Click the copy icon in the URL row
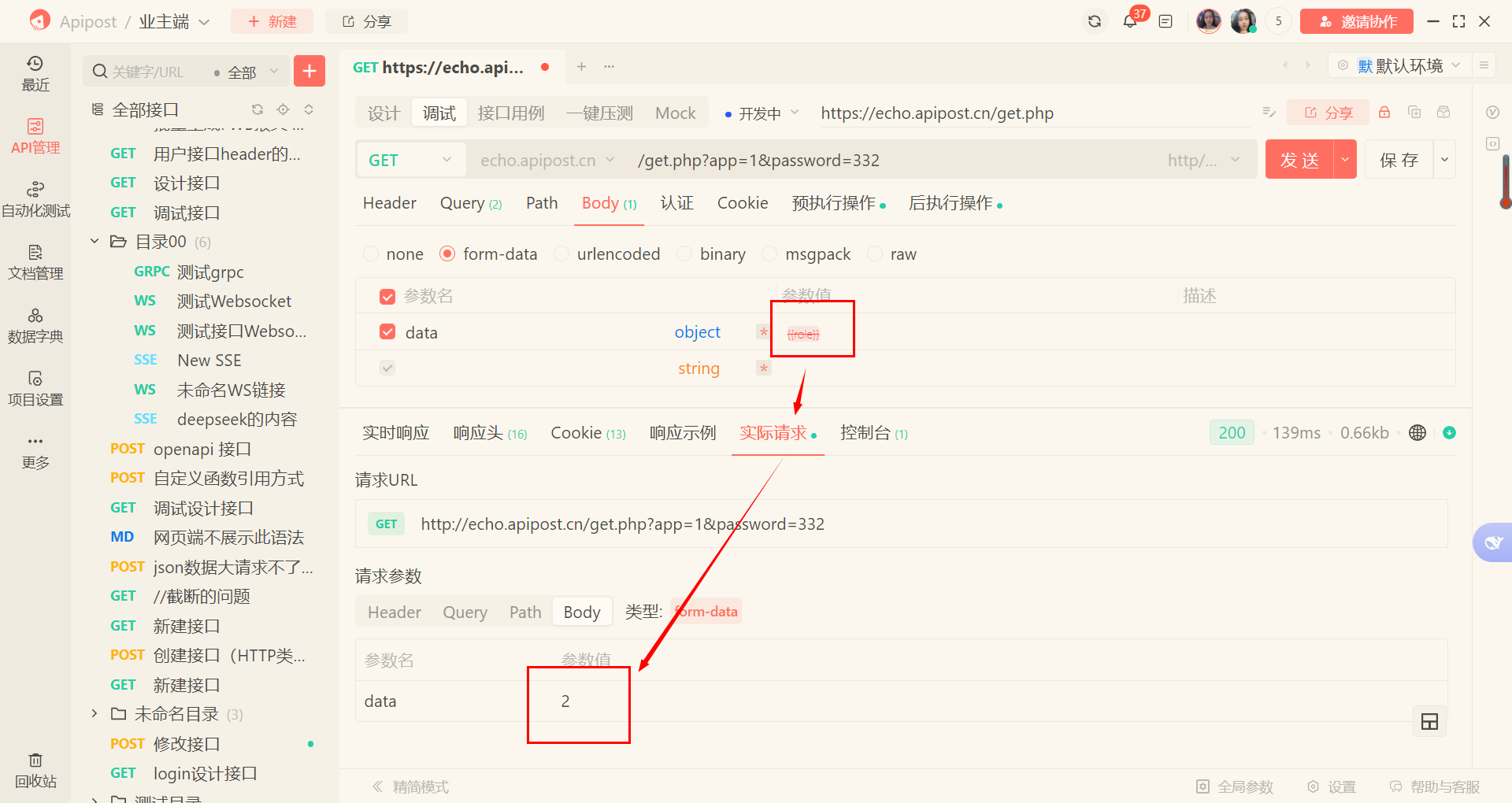The image size is (1512, 803). (1414, 113)
